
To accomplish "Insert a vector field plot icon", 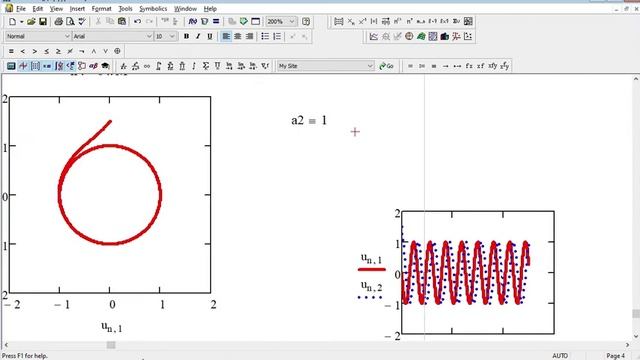I will [x=468, y=37].
